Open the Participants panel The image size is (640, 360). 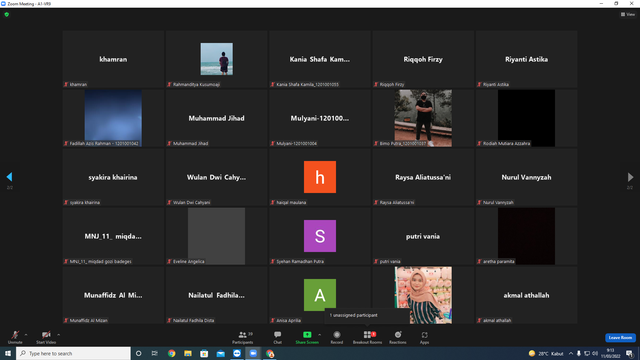coord(243,337)
